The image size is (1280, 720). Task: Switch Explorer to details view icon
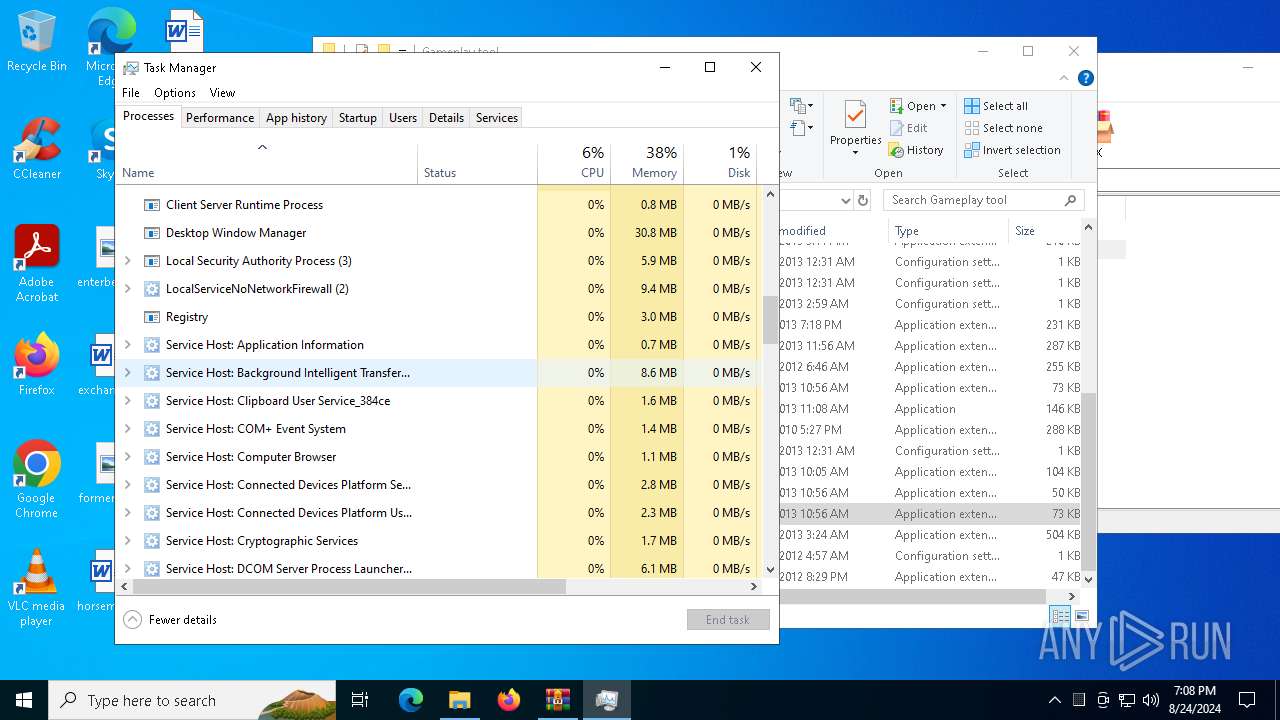(x=1060, y=616)
